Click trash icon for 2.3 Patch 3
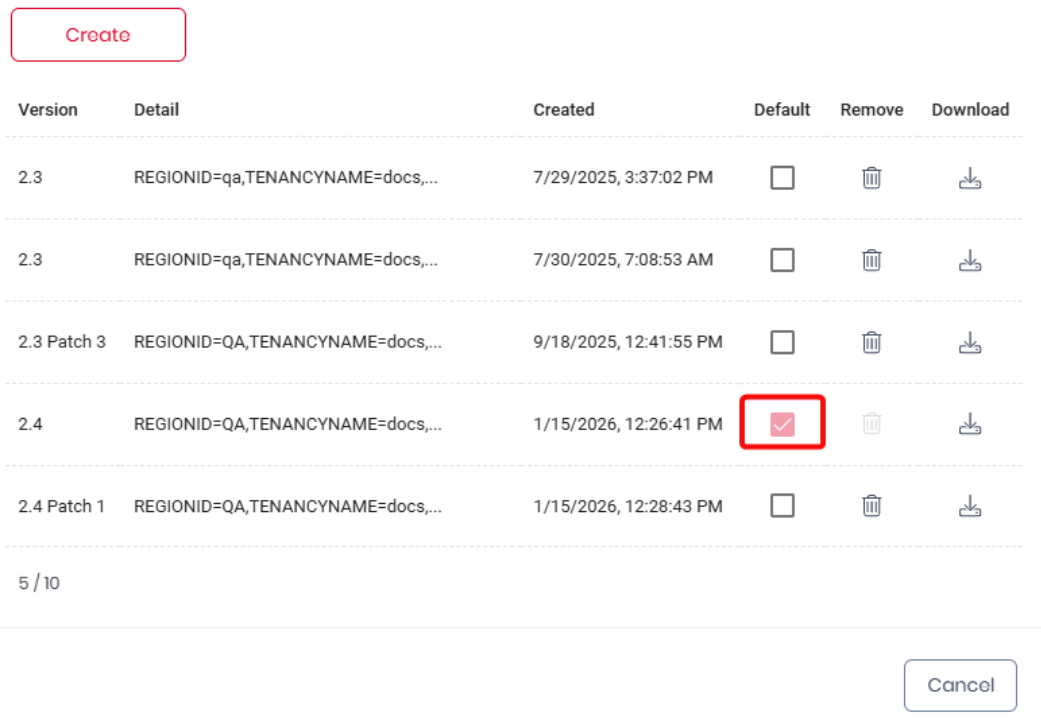 tap(871, 342)
